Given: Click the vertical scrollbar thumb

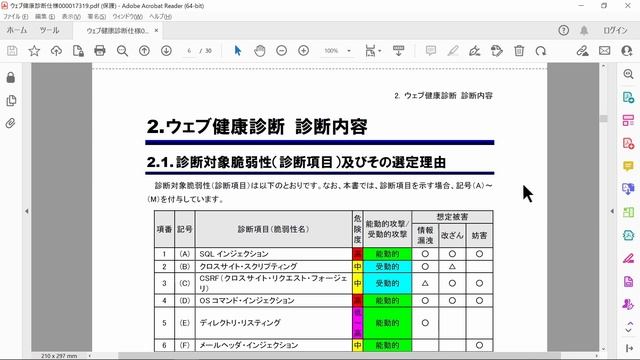Looking at the screenshot, I should [604, 119].
